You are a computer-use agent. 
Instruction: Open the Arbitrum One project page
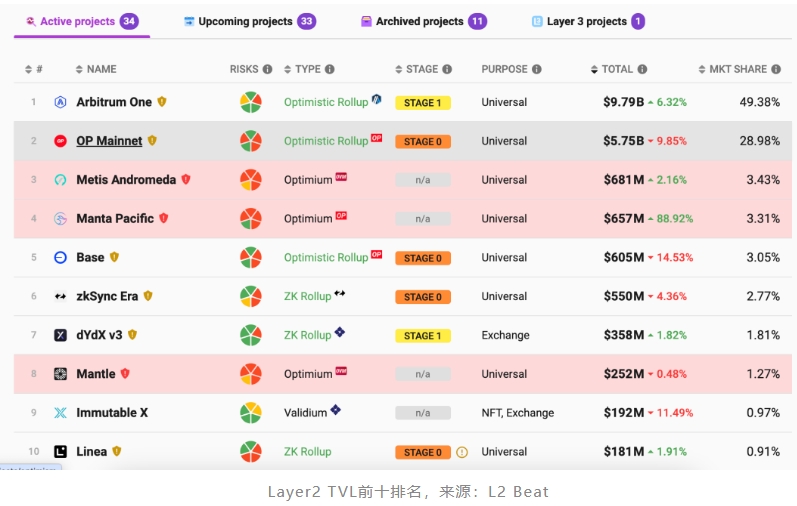tap(114, 102)
